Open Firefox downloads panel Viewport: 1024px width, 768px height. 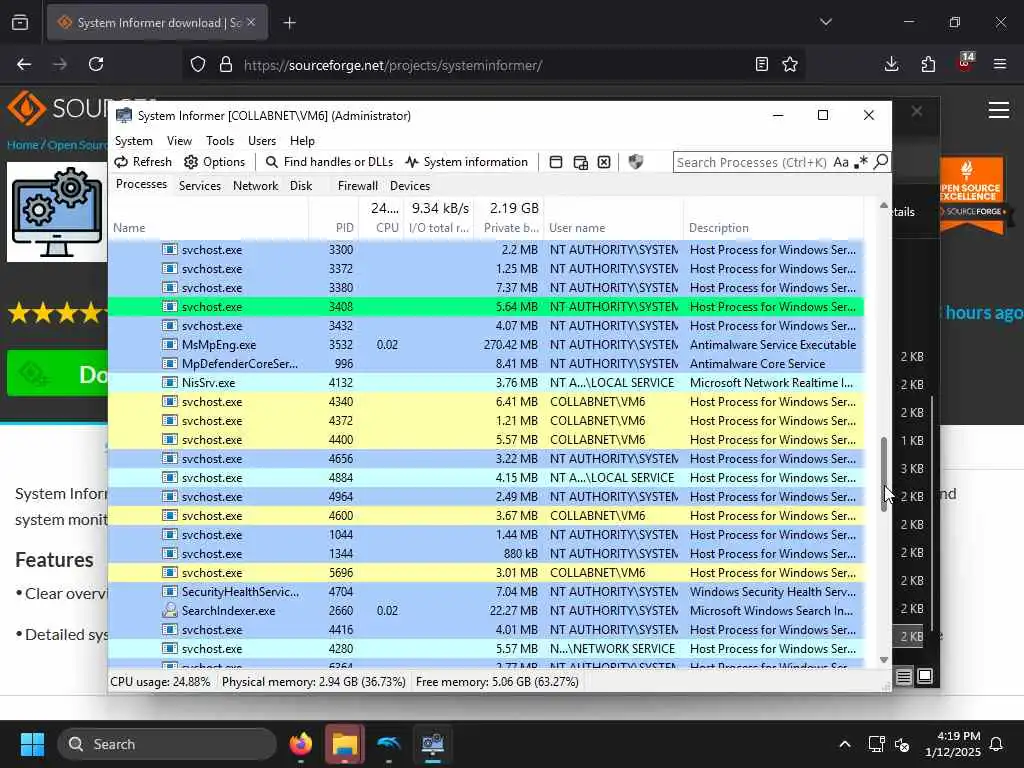tap(891, 64)
